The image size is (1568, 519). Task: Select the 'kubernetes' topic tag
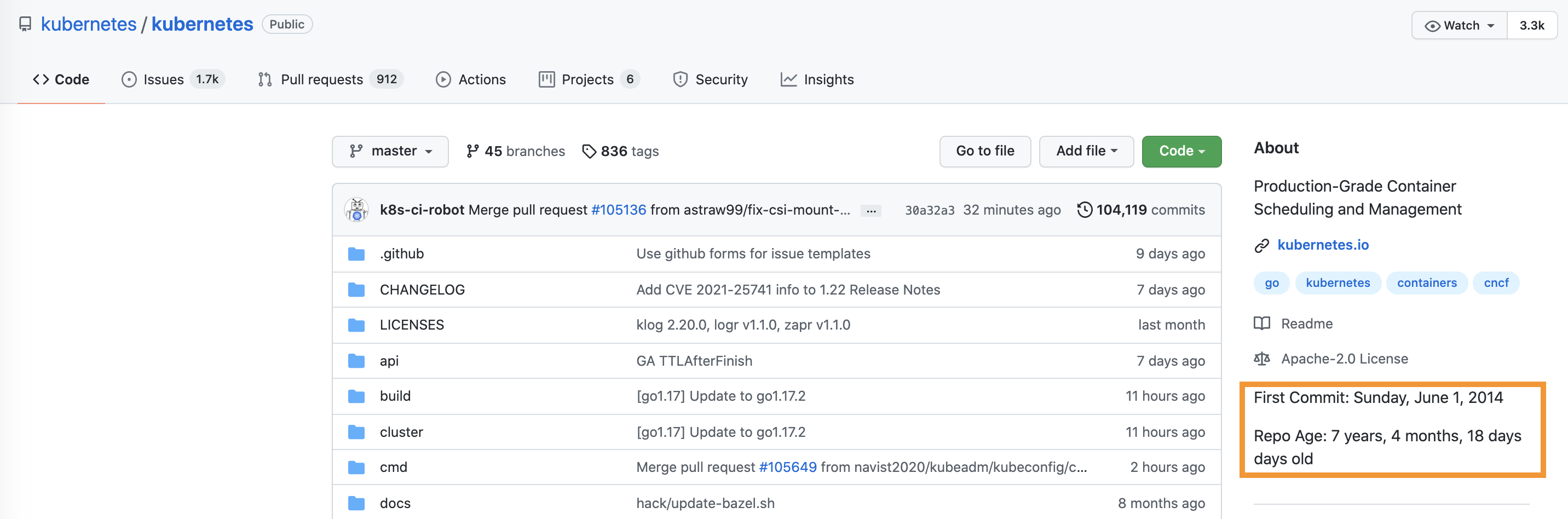pos(1338,283)
